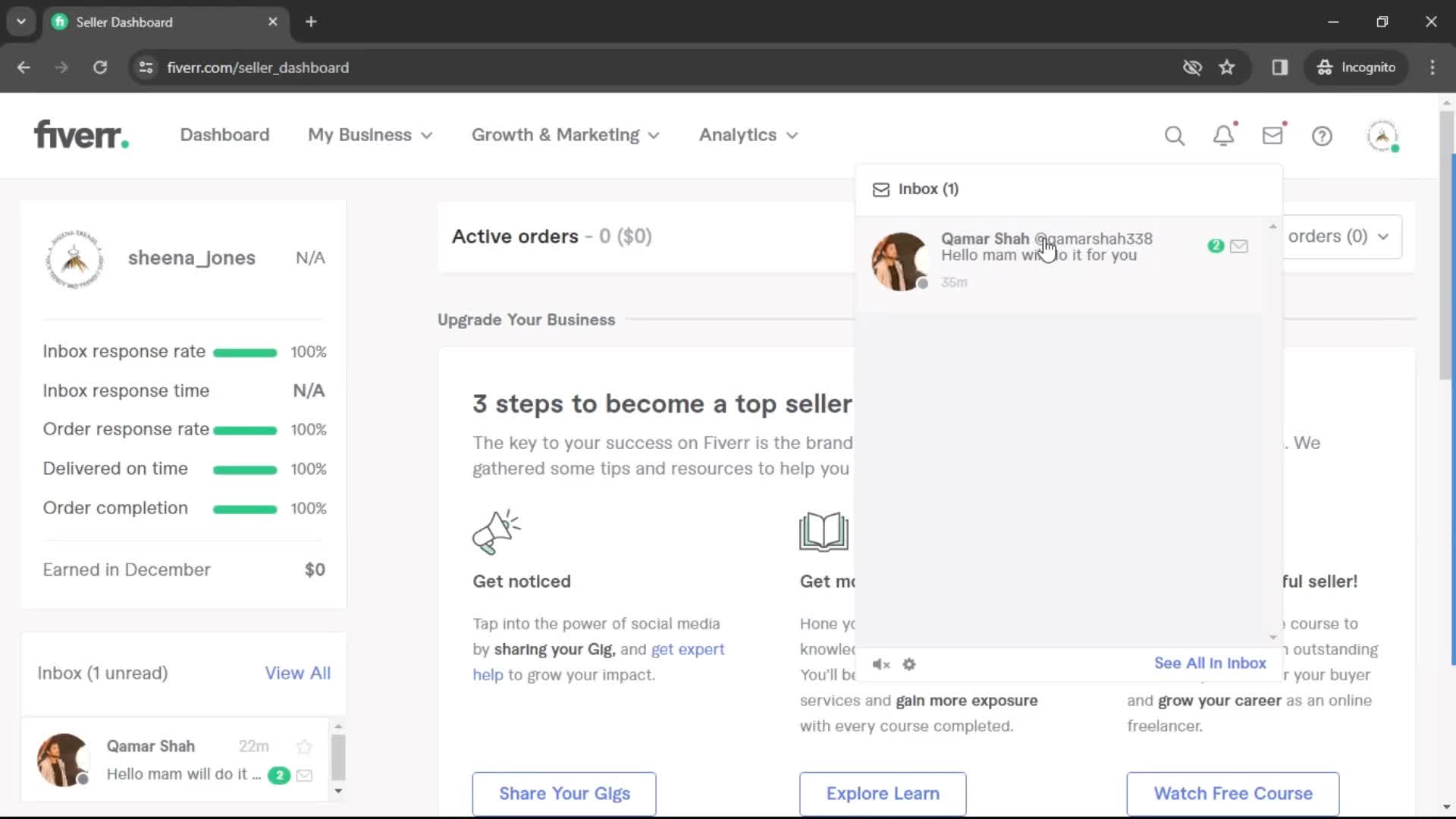Expand the My Business menu

(x=370, y=135)
